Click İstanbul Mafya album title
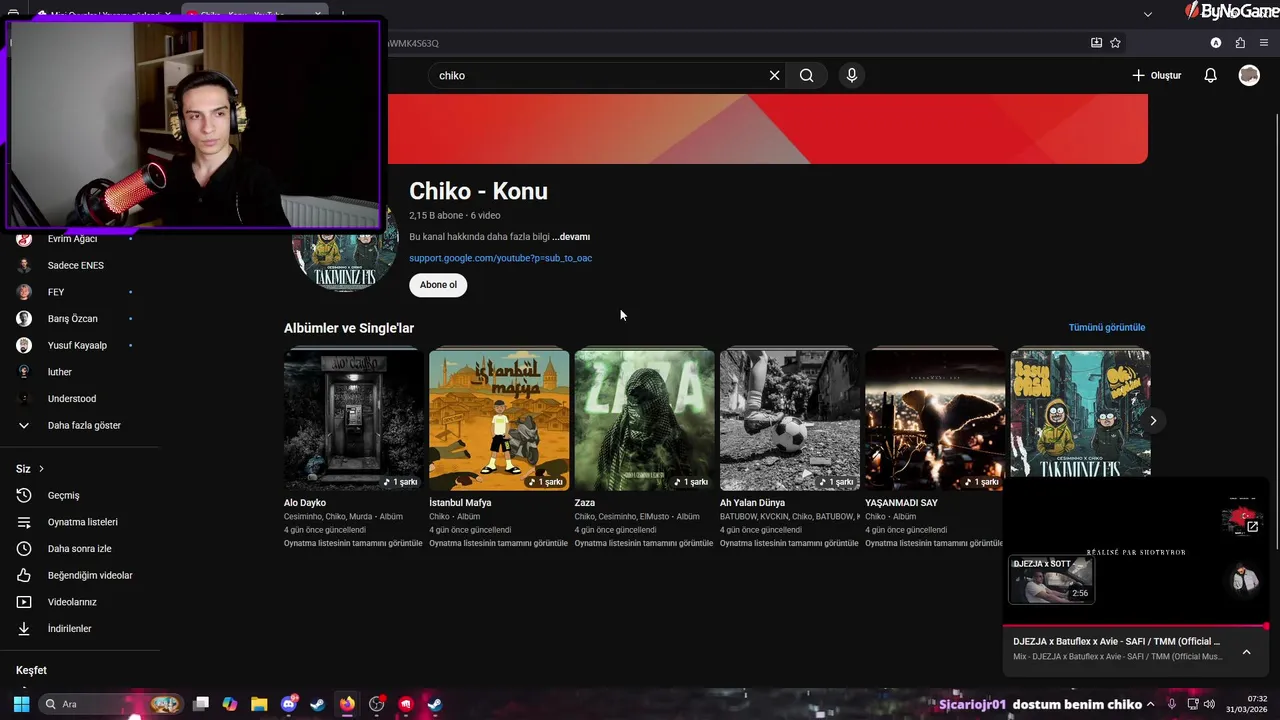 [460, 503]
